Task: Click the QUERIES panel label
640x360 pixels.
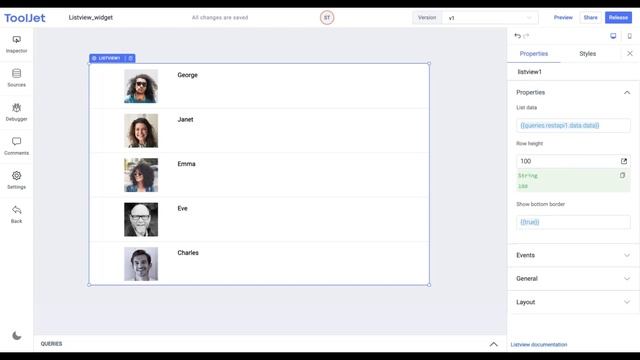Action: 51,344
